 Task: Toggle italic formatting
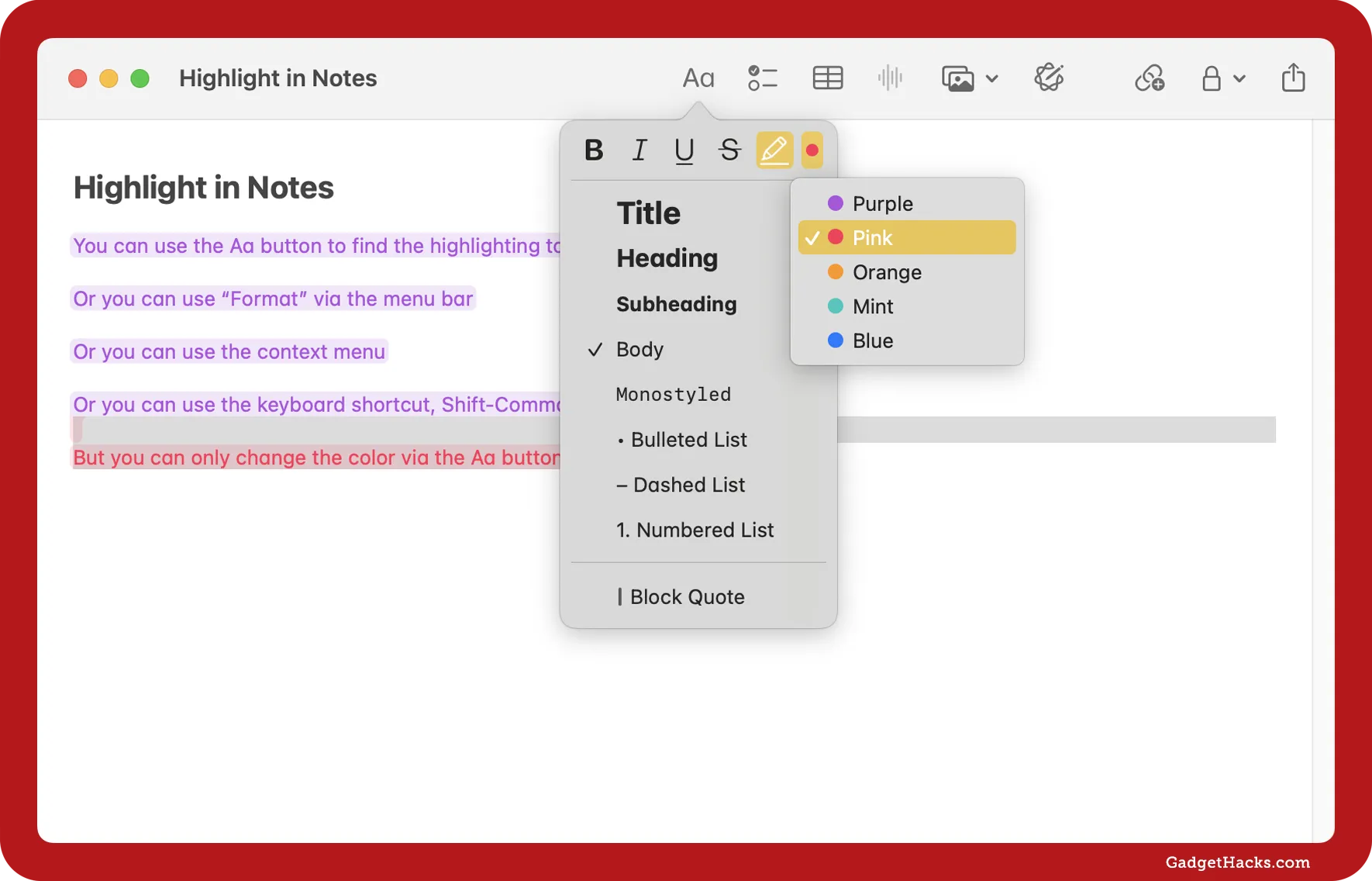click(639, 150)
